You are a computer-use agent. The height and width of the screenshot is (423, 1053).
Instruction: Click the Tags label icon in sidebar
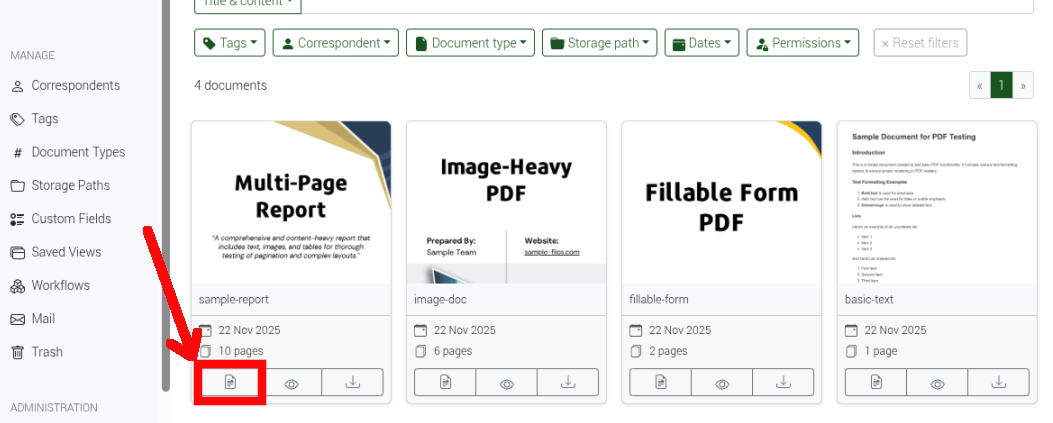point(17,120)
